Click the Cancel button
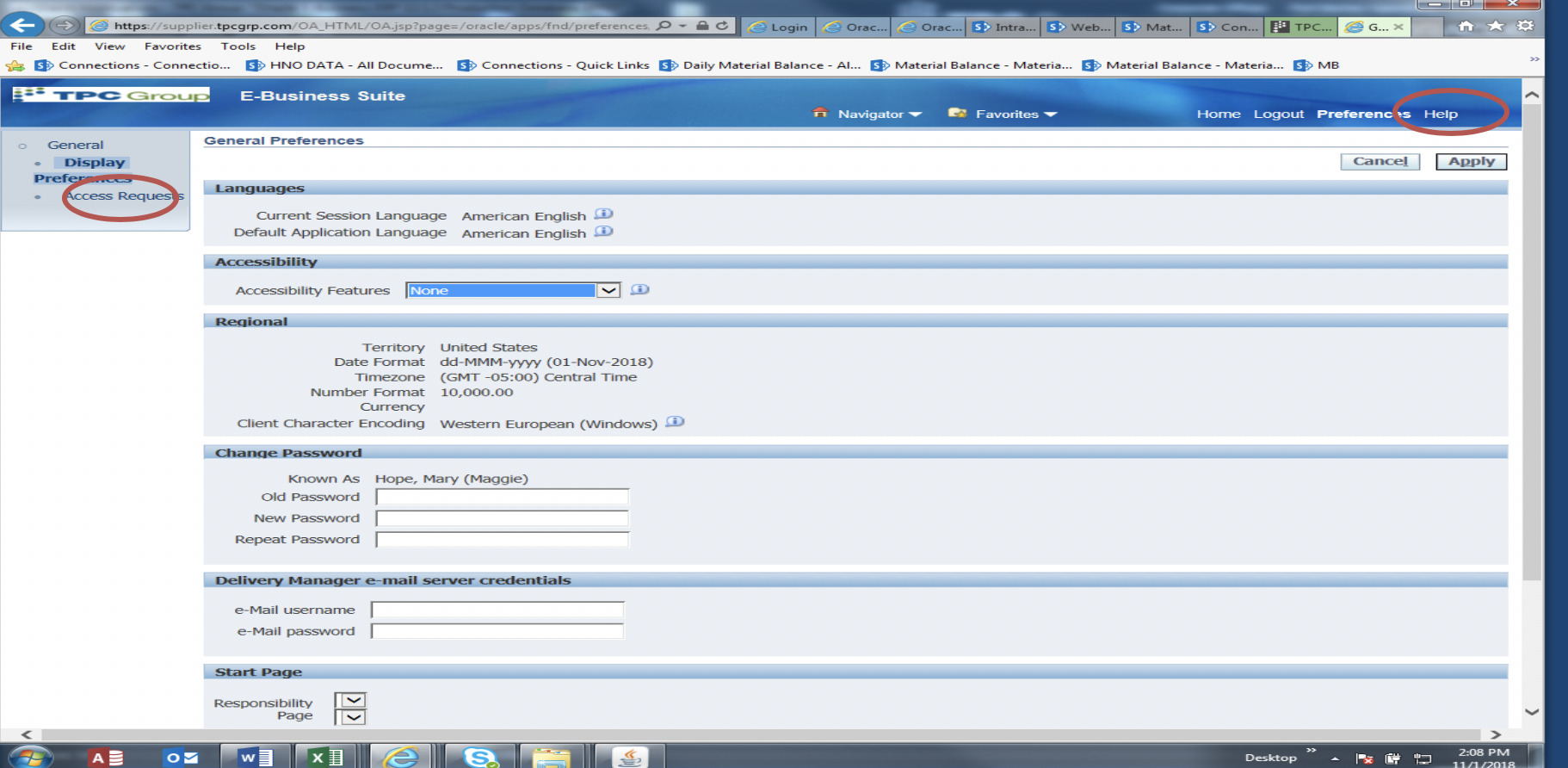This screenshot has height=768, width=1568. 1380,161
